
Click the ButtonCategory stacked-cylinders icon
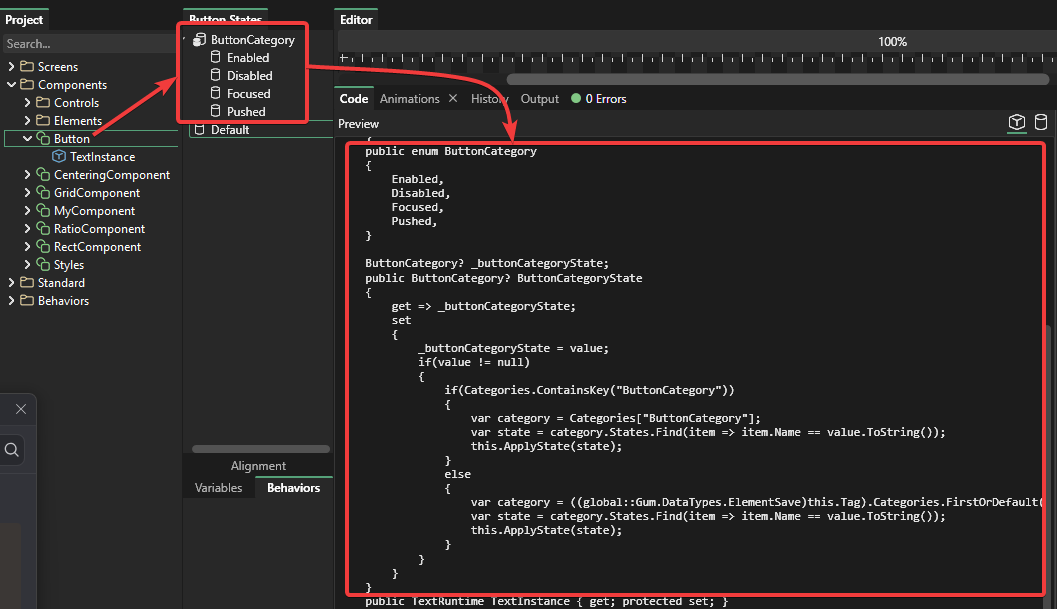tap(199, 40)
